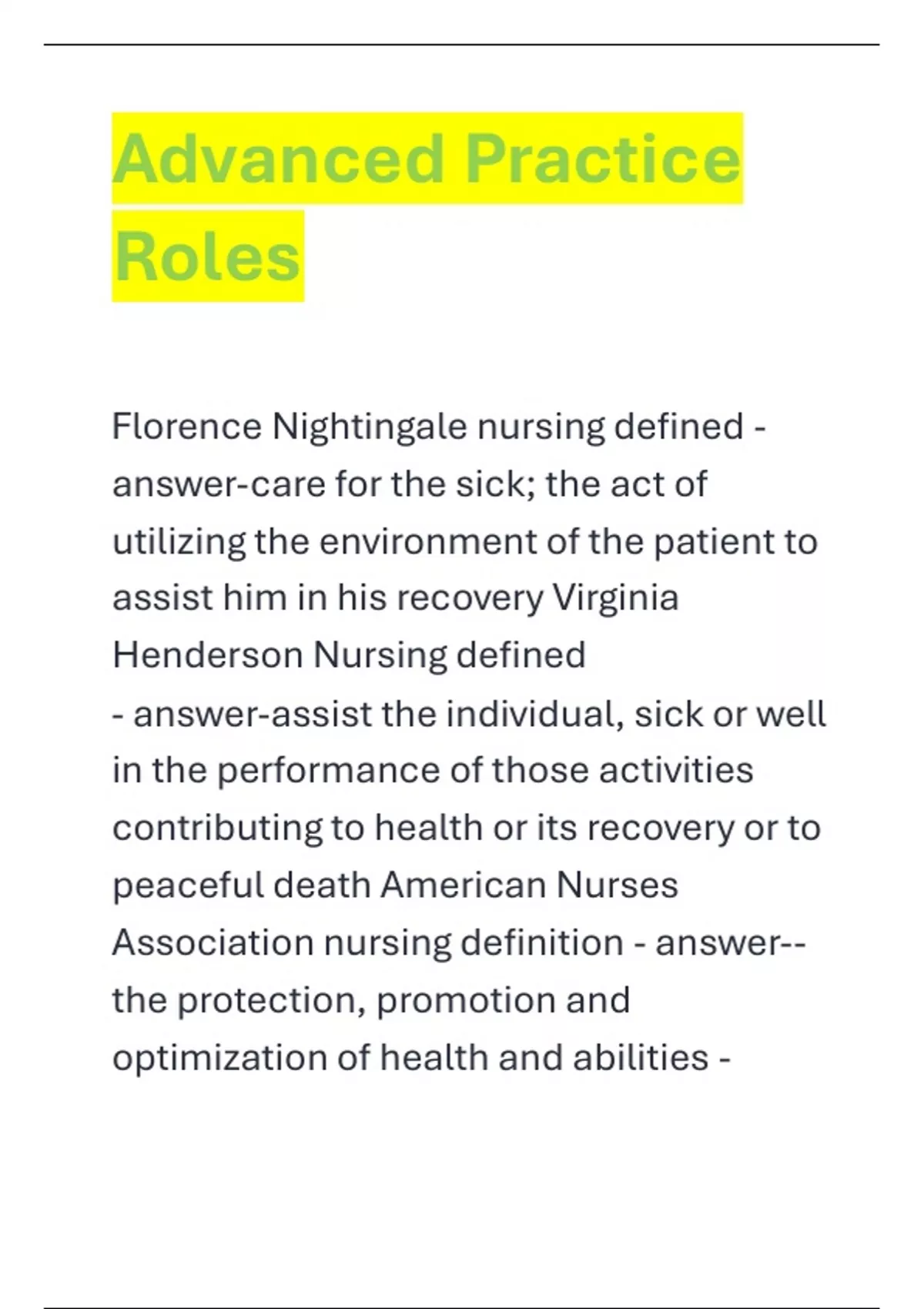Click the phrase "peaceful death" in the text
924x1309 pixels.
click(x=242, y=885)
